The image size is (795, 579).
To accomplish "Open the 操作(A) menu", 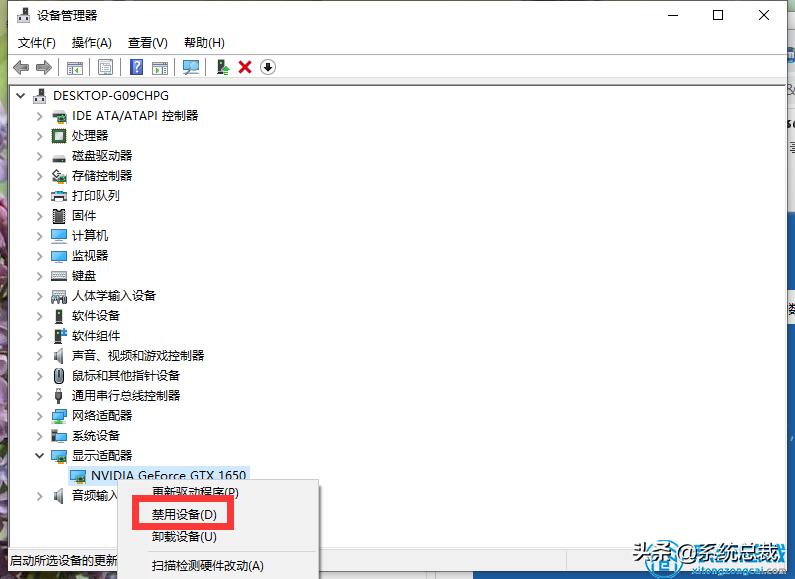I will [x=91, y=43].
